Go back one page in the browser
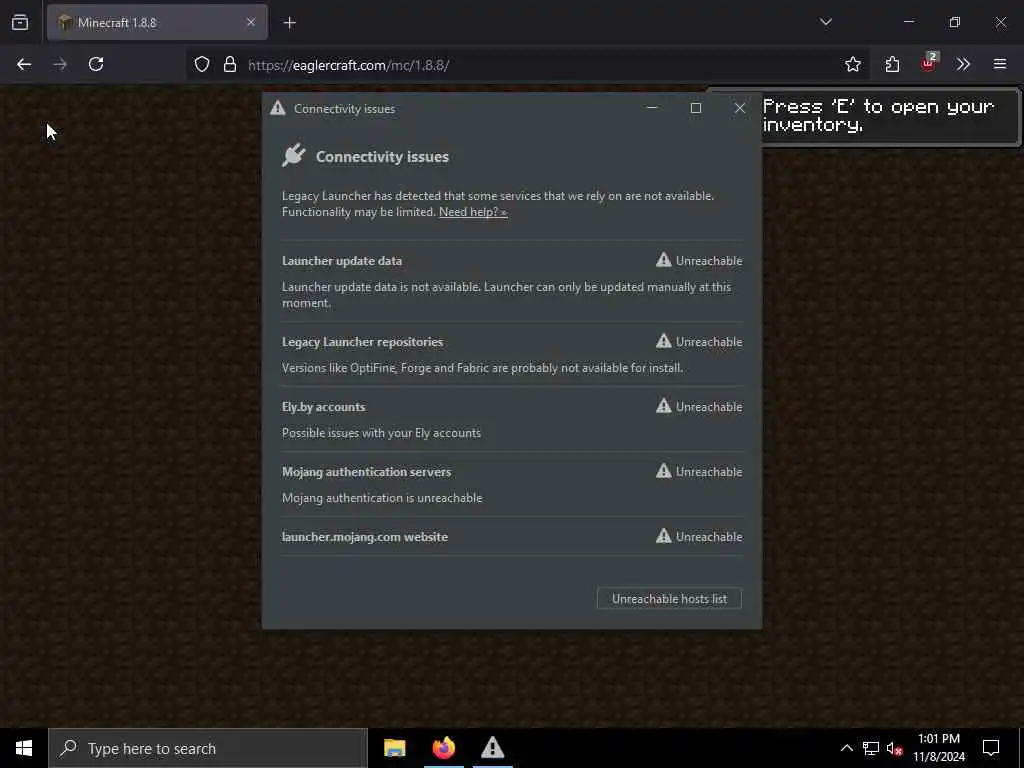This screenshot has height=768, width=1024. tap(24, 64)
